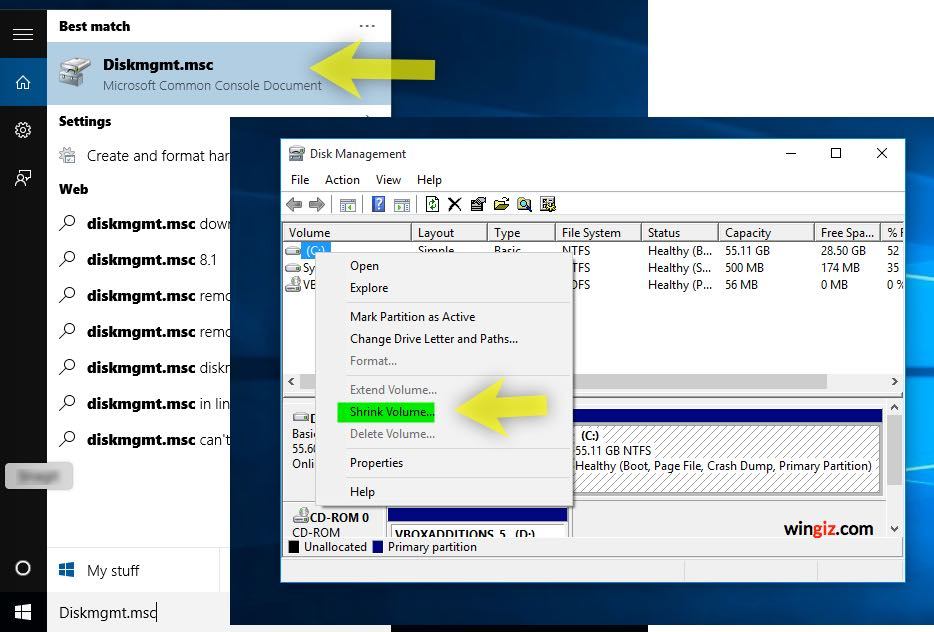
Task: Click the '500 MB' capacity cell
Action: click(x=744, y=268)
